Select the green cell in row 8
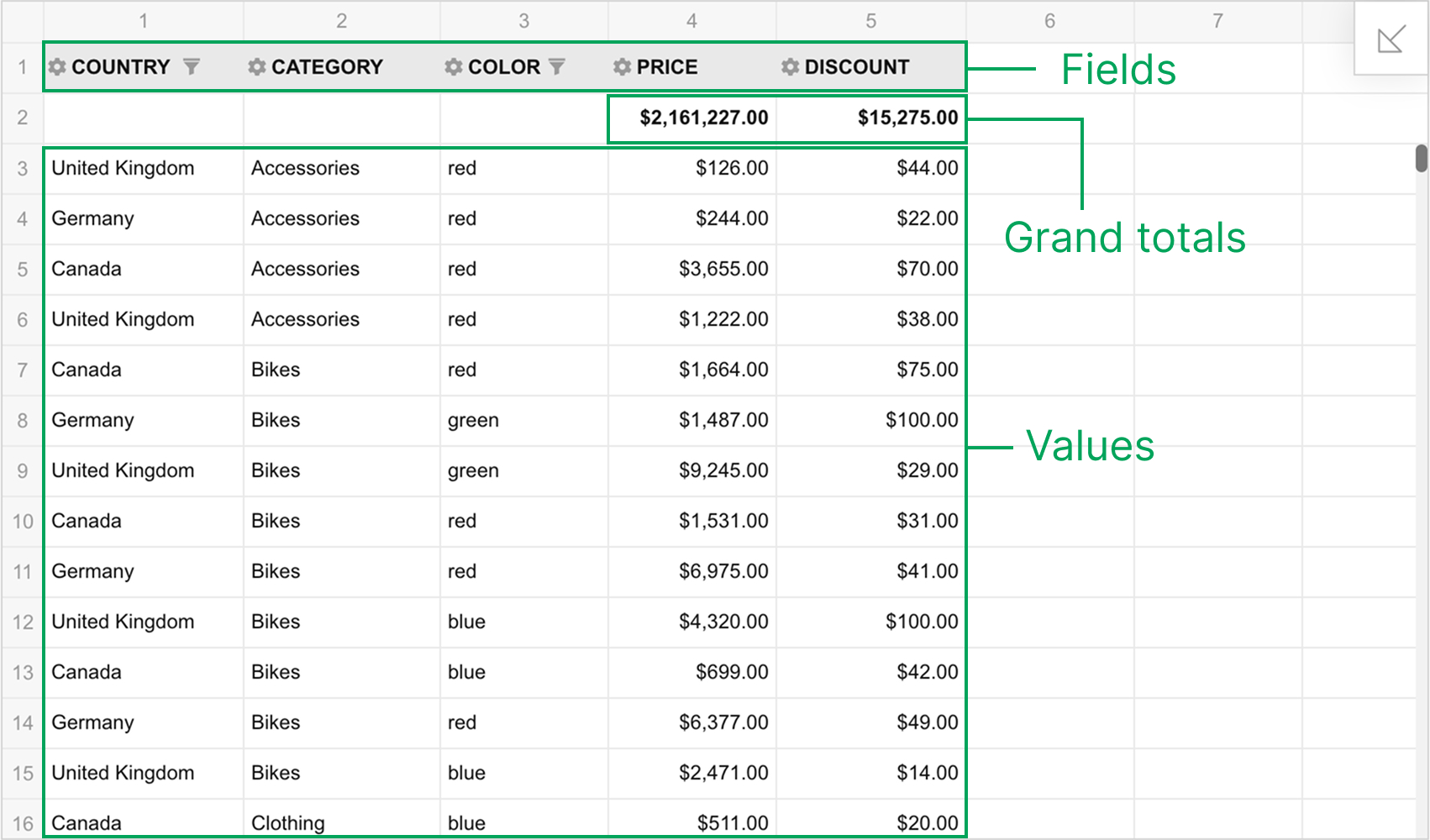This screenshot has height=840, width=1430. pos(523,420)
